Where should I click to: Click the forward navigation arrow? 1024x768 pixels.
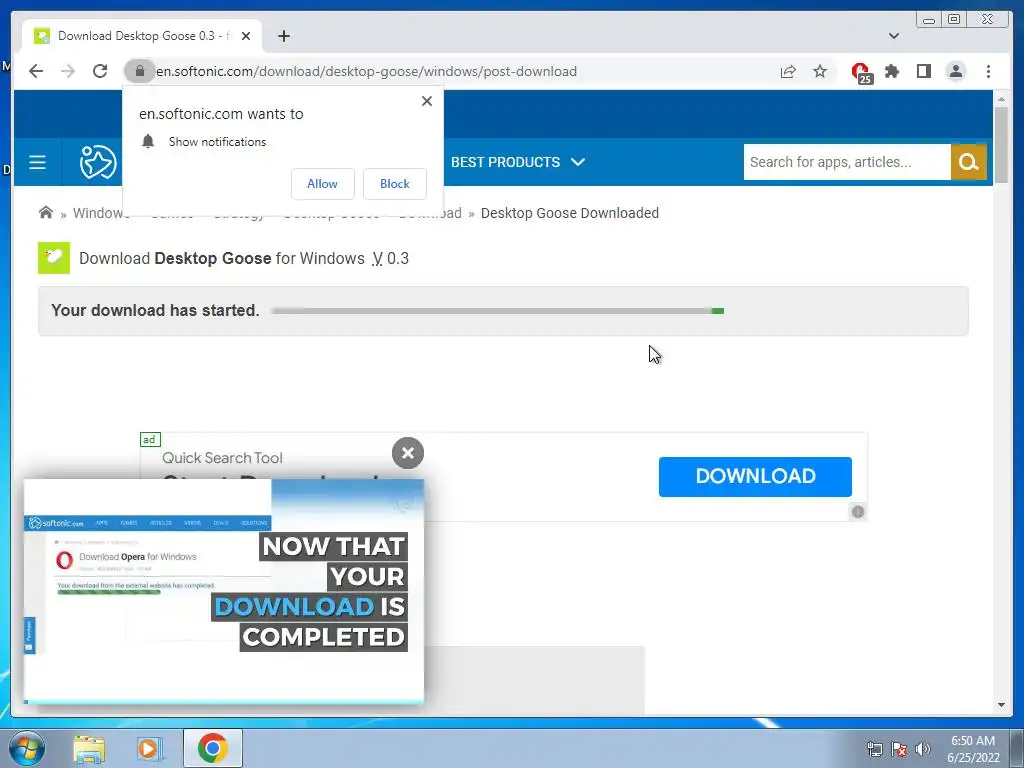pos(68,71)
